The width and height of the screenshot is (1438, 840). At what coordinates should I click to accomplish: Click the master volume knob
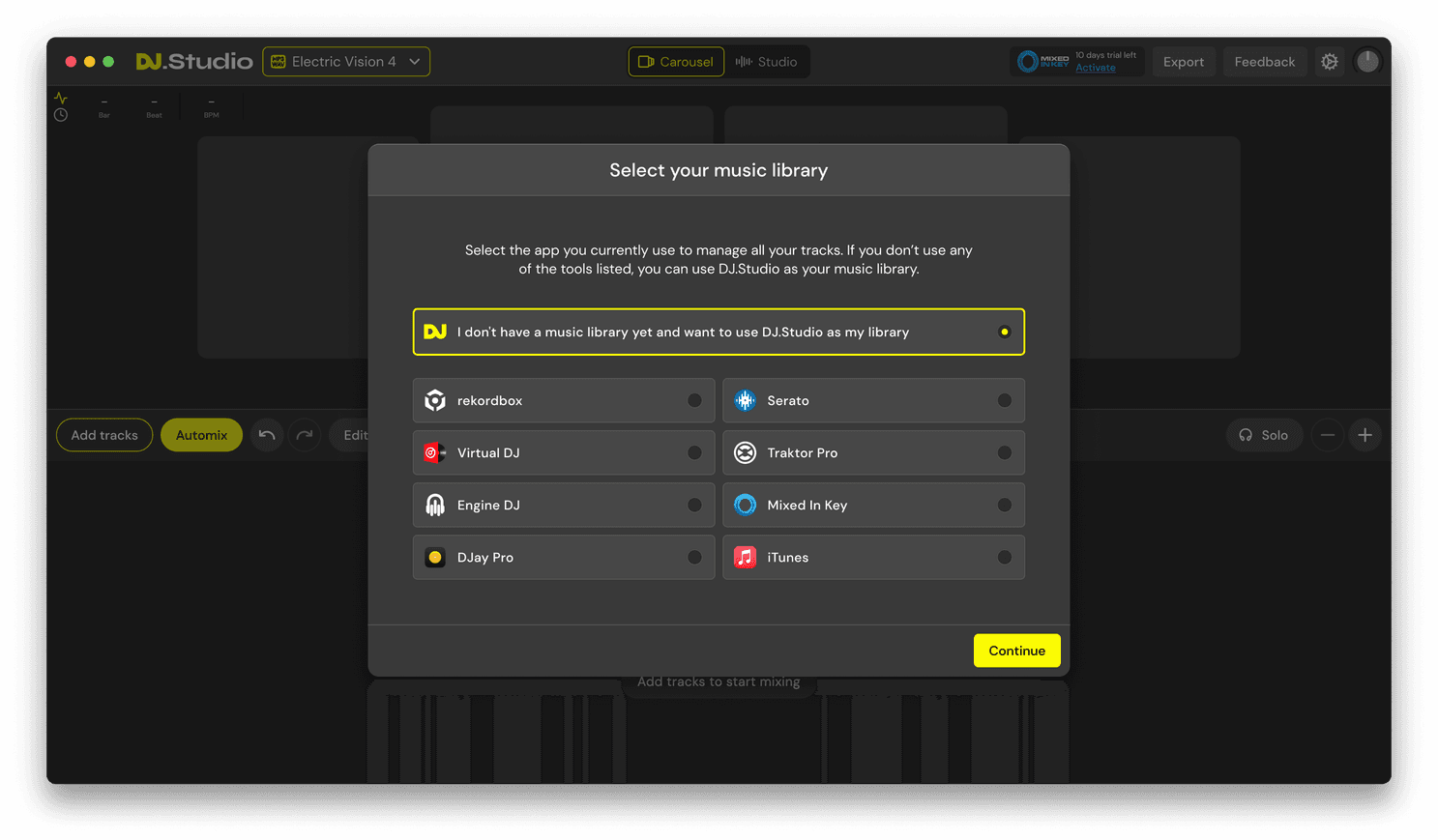coord(1367,61)
